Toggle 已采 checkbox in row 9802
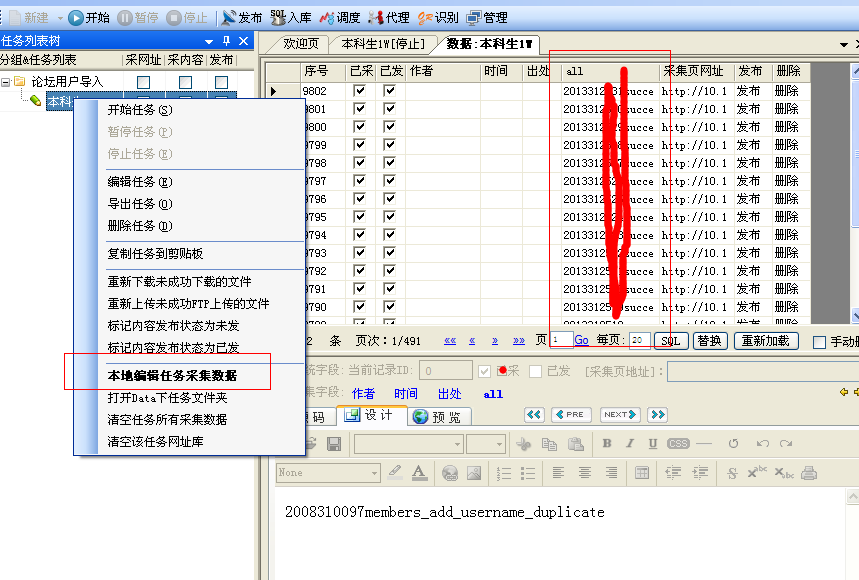Viewport: 859px width, 580px height. click(359, 90)
